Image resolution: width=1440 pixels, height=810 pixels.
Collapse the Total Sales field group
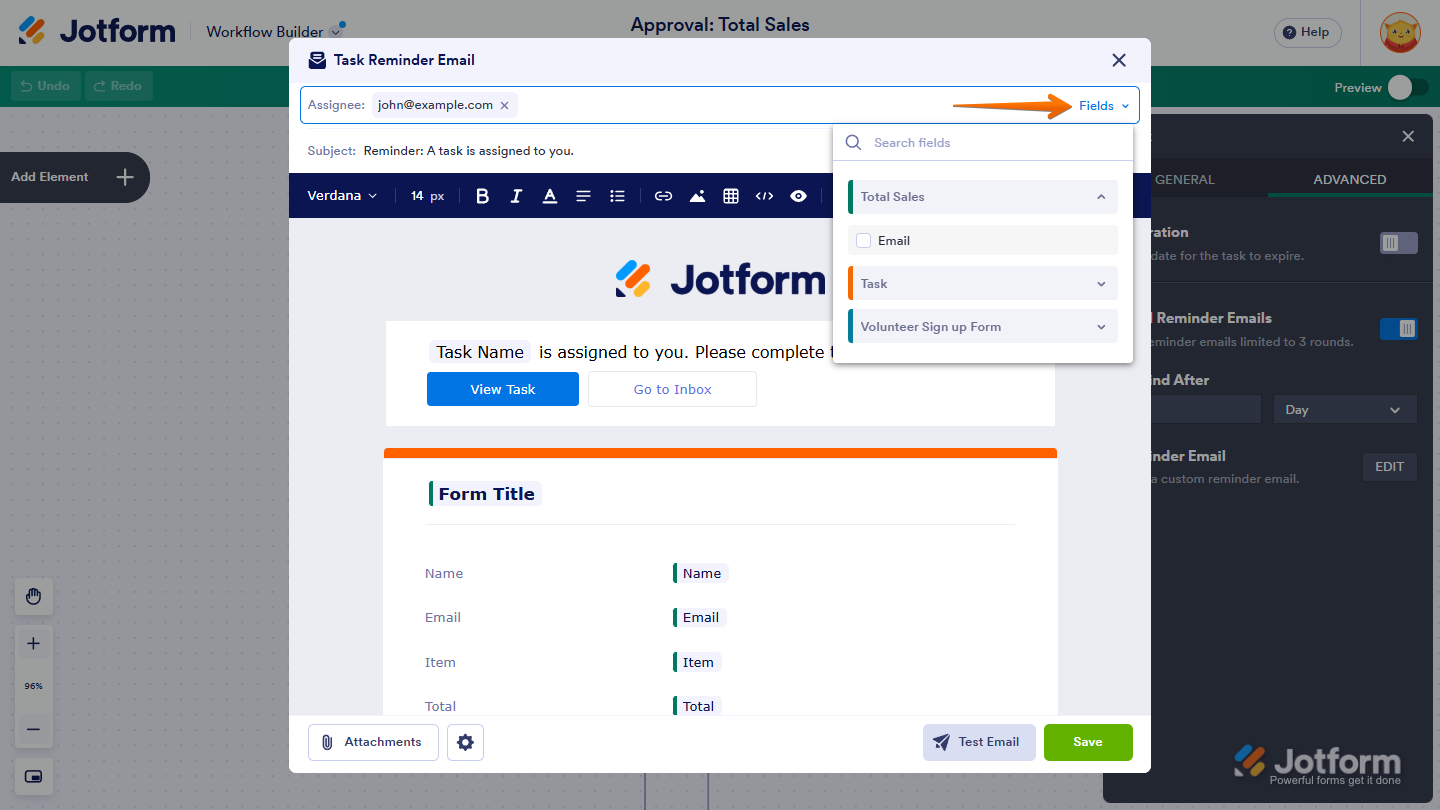983,197
